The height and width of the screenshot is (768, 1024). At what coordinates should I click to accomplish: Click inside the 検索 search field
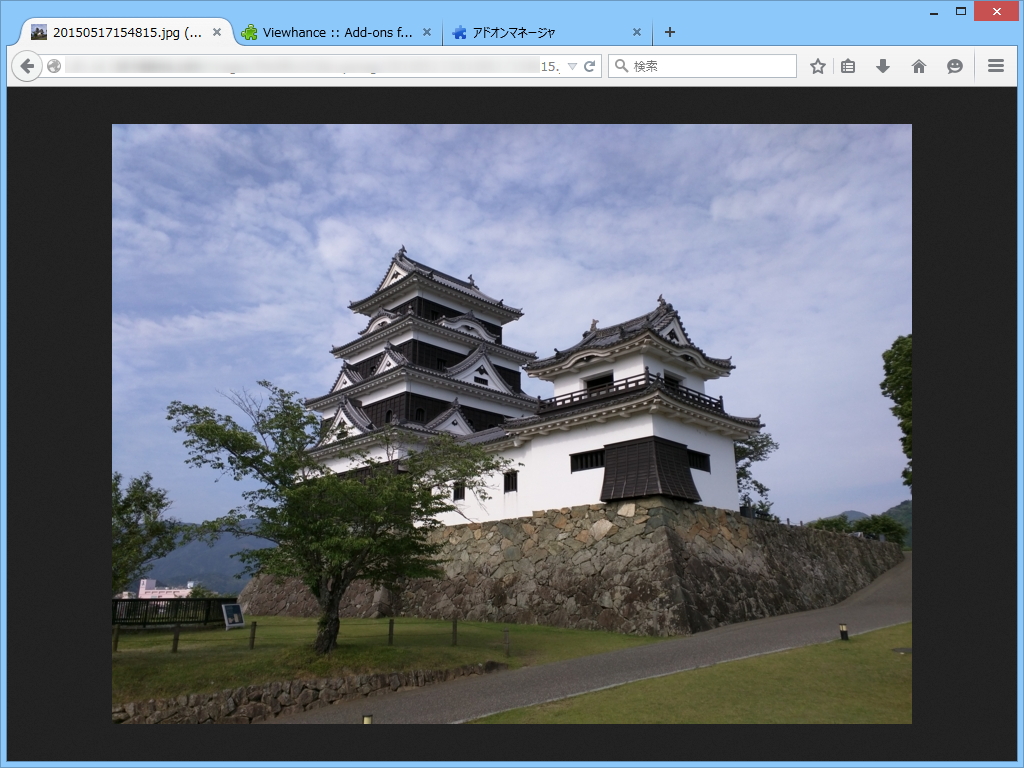point(700,66)
